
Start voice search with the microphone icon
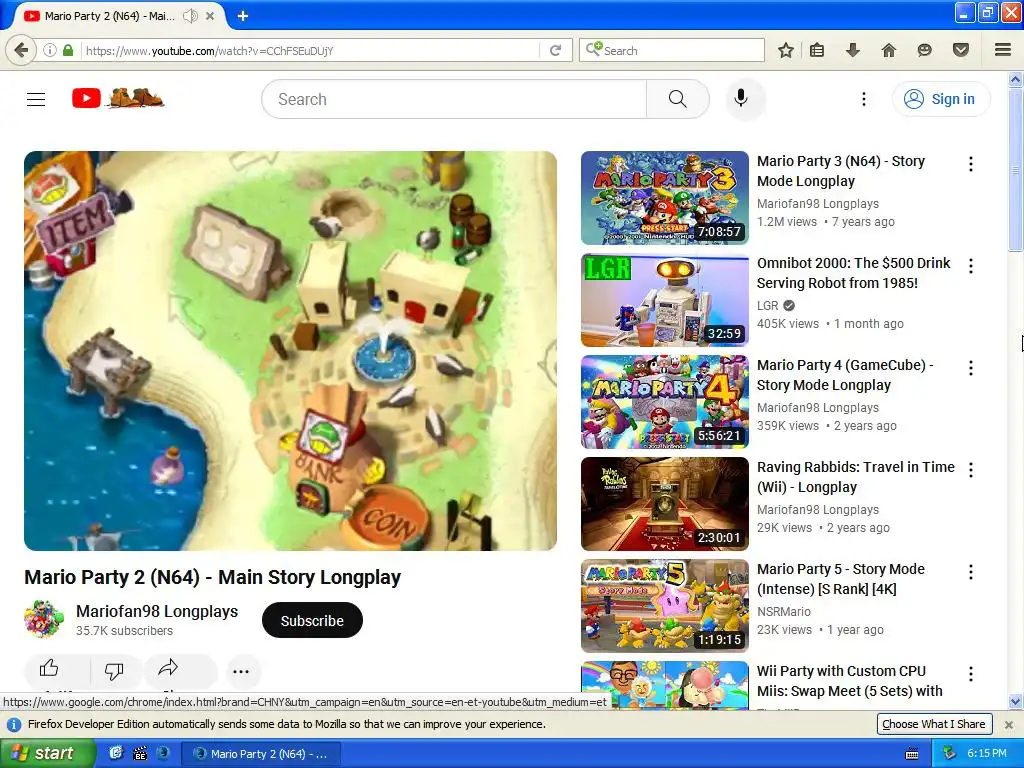click(741, 99)
